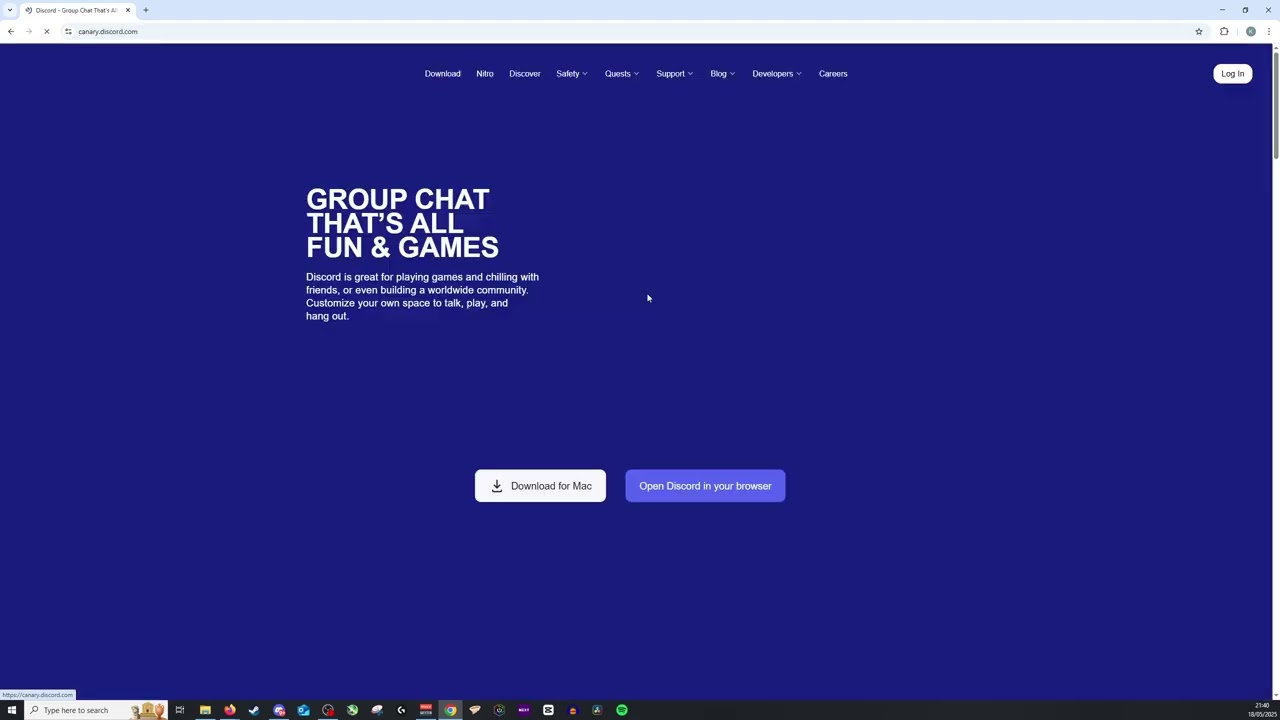The width and height of the screenshot is (1280, 720).
Task: Open Discord app from the taskbar
Action: point(279,710)
